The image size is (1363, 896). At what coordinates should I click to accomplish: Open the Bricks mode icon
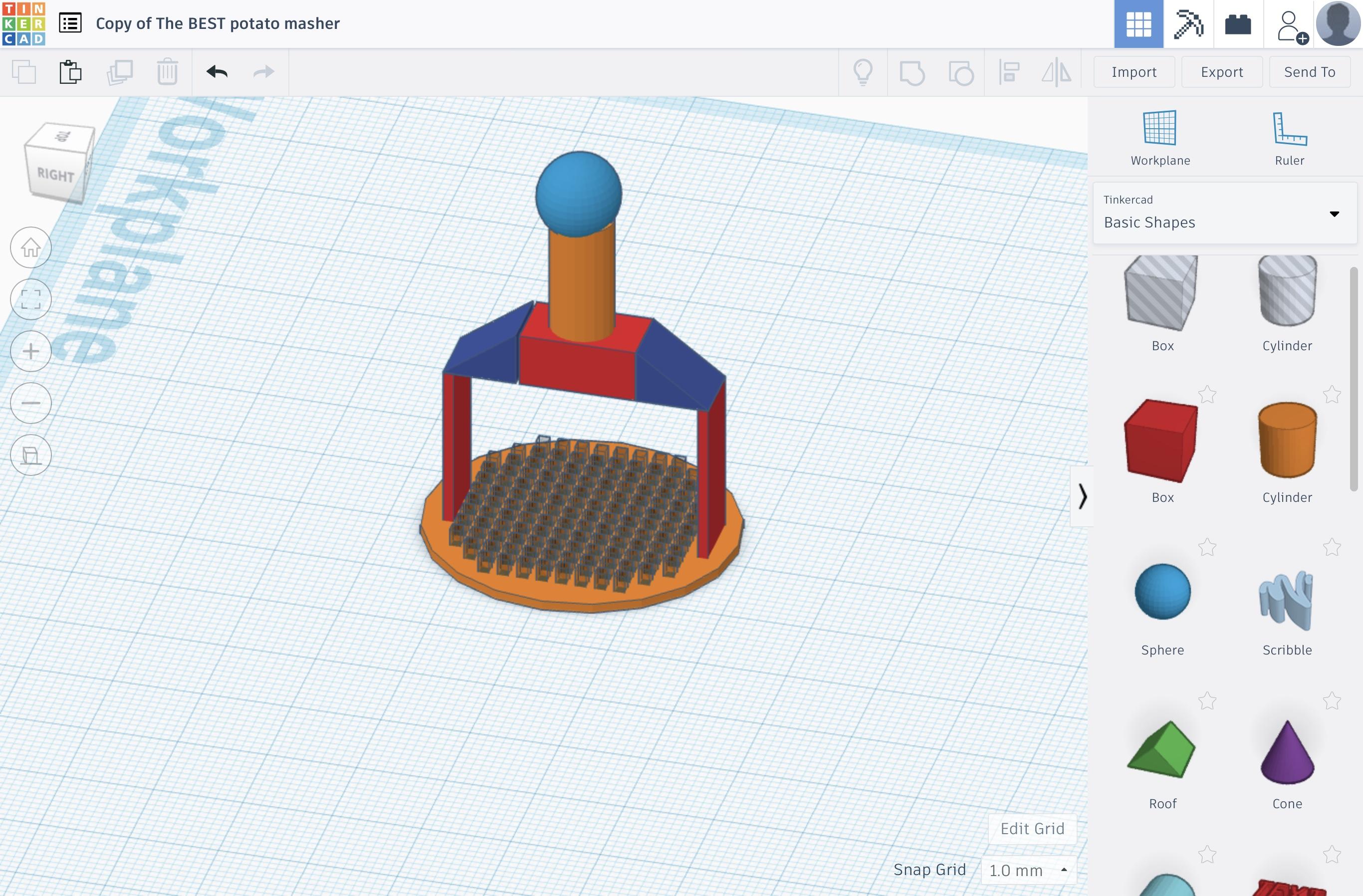click(x=1238, y=24)
